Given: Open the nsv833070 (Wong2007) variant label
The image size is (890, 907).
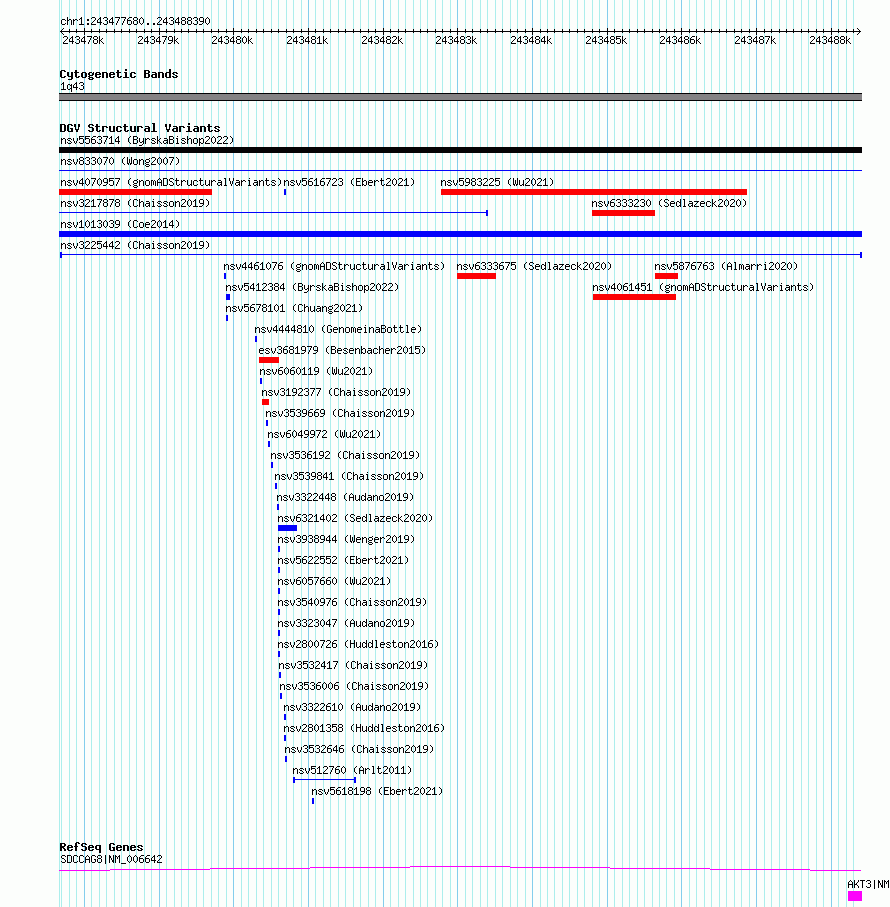Looking at the screenshot, I should pos(120,161).
